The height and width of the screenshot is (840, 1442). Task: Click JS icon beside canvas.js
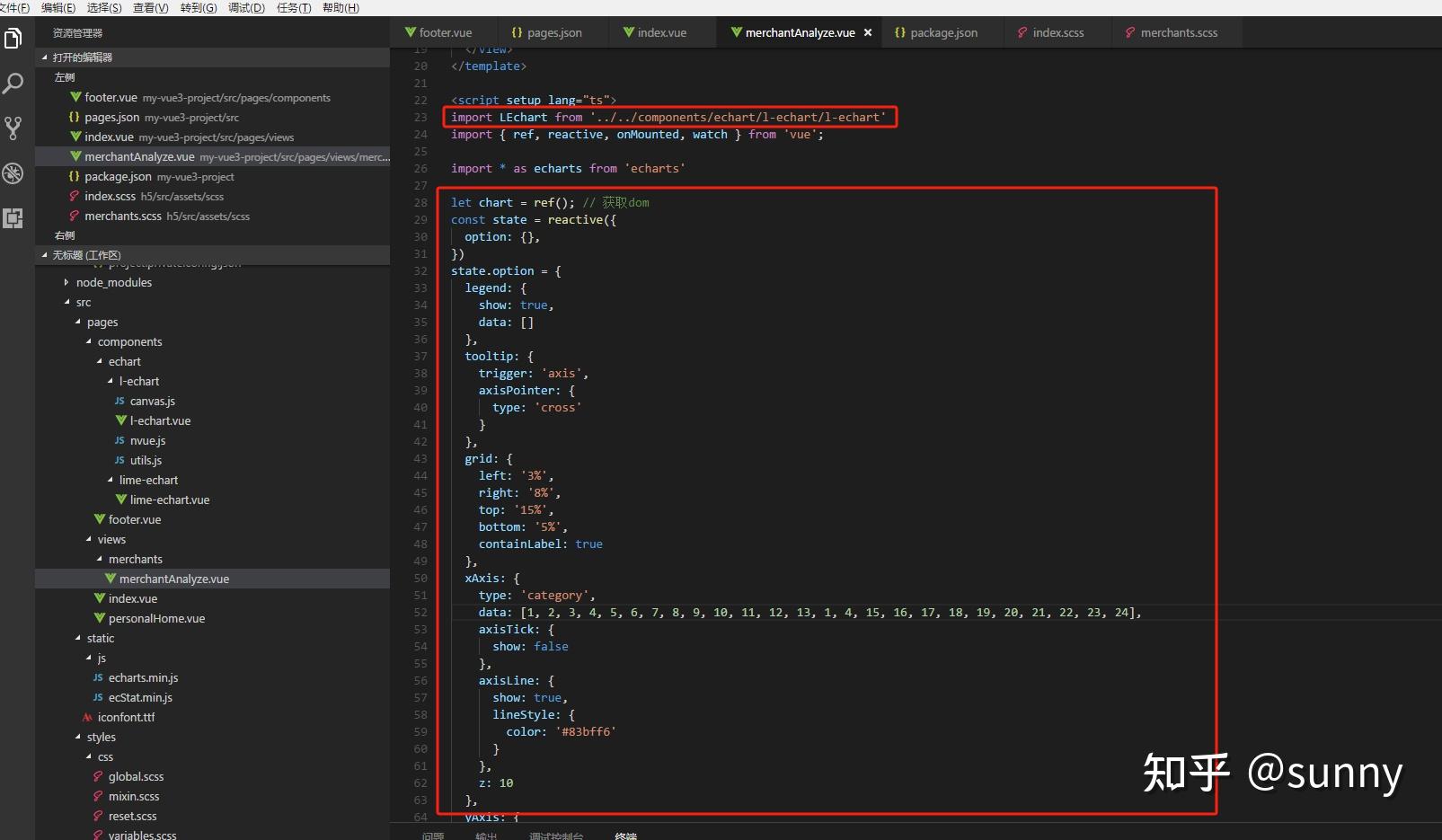click(x=119, y=401)
